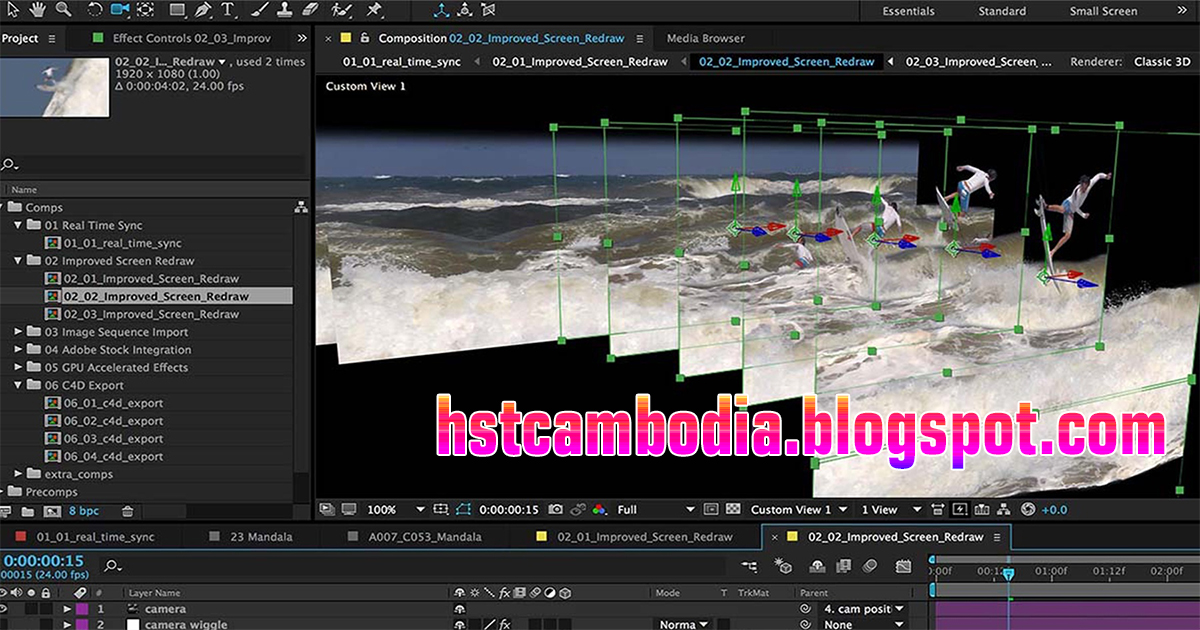
Task: Show hidden panel tabs with double chevron
Action: click(302, 38)
